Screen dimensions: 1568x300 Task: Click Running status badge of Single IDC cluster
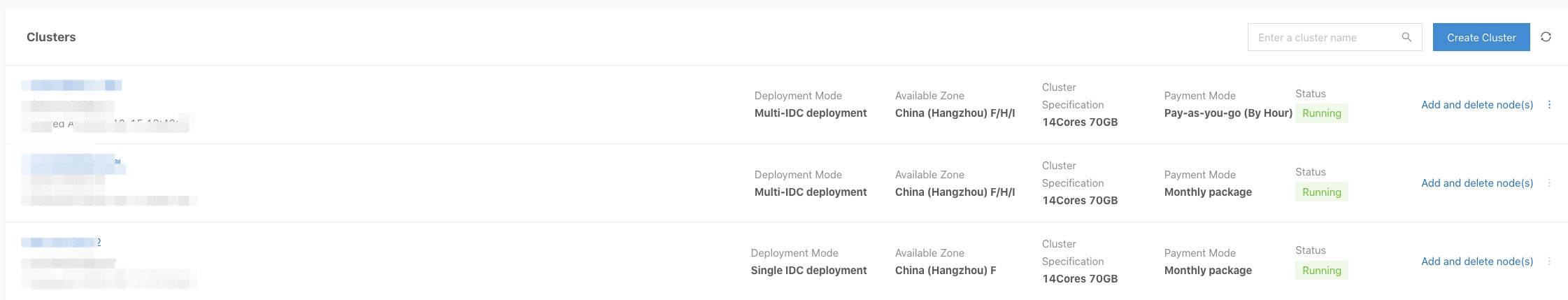1322,271
